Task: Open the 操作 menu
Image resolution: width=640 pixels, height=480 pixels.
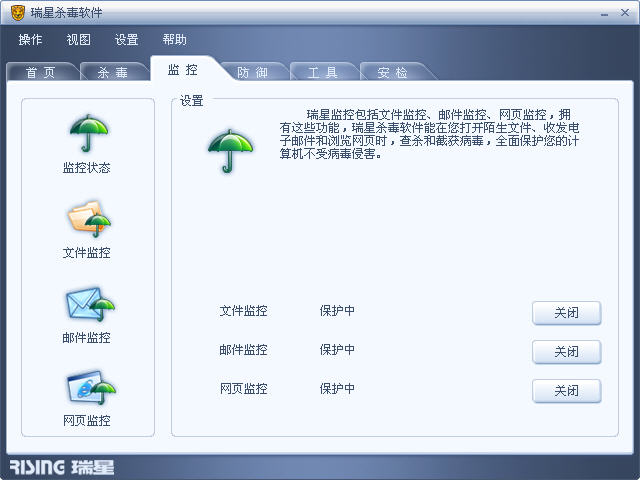Action: pos(30,40)
